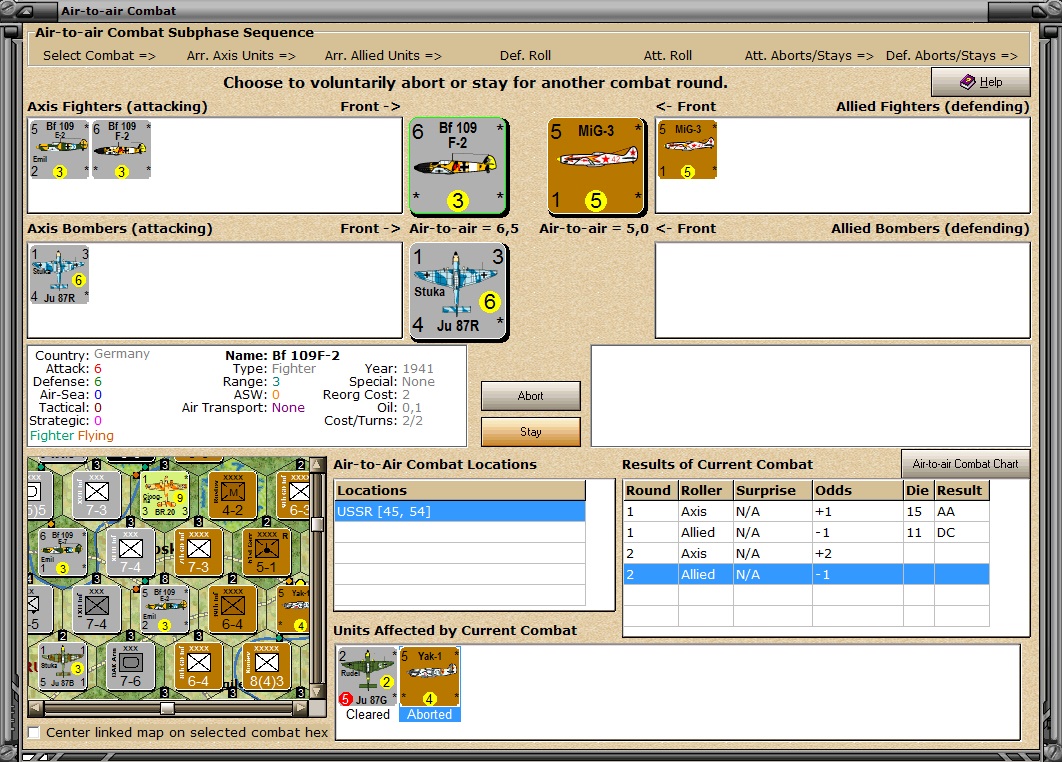1062x762 pixels.
Task: Click the Help book icon
Action: pos(968,82)
